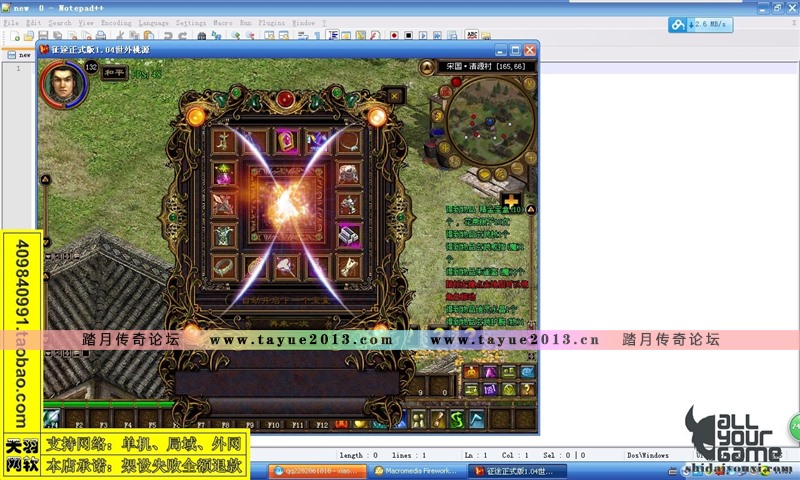Click the silver ingots item slot
Viewport: 800px width, 480px height.
348,235
